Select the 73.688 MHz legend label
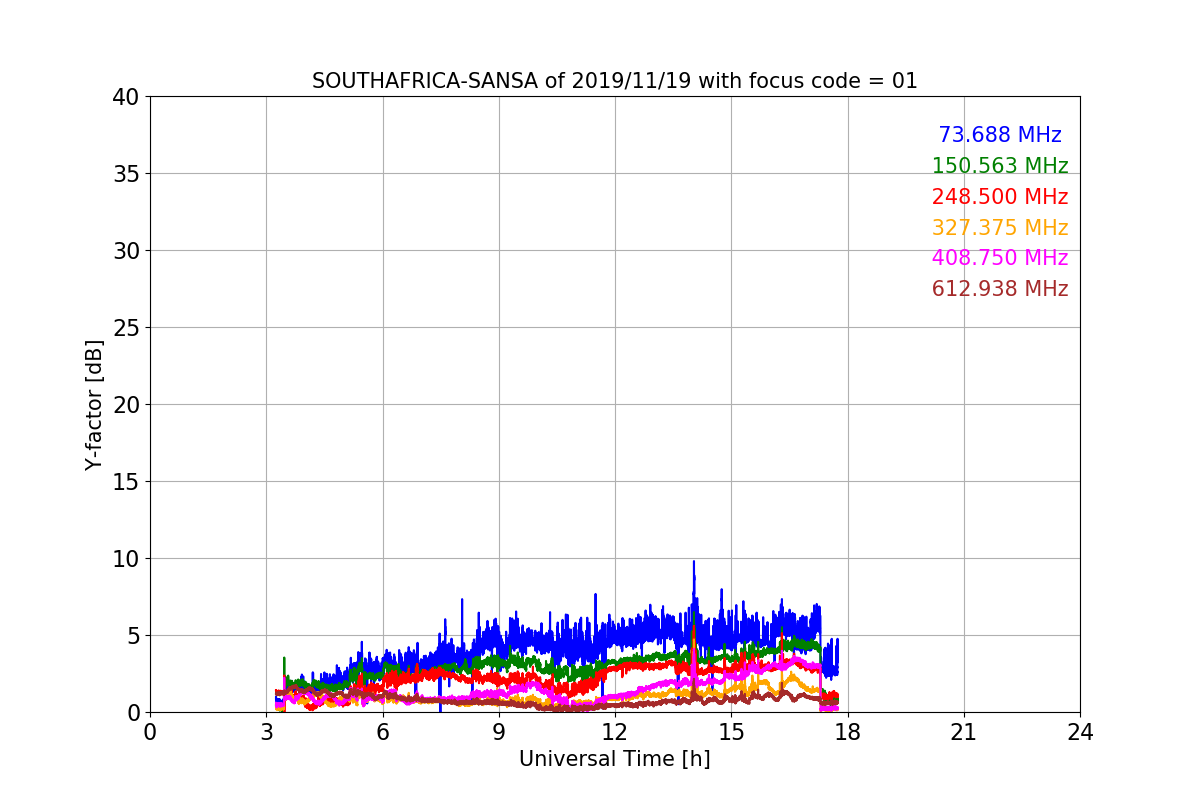Image resolution: width=1200 pixels, height=800 pixels. 1000,135
